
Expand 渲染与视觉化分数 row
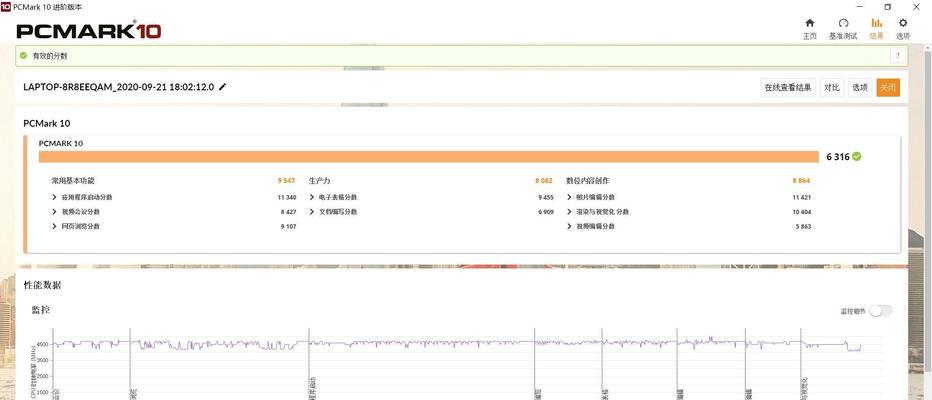569,212
